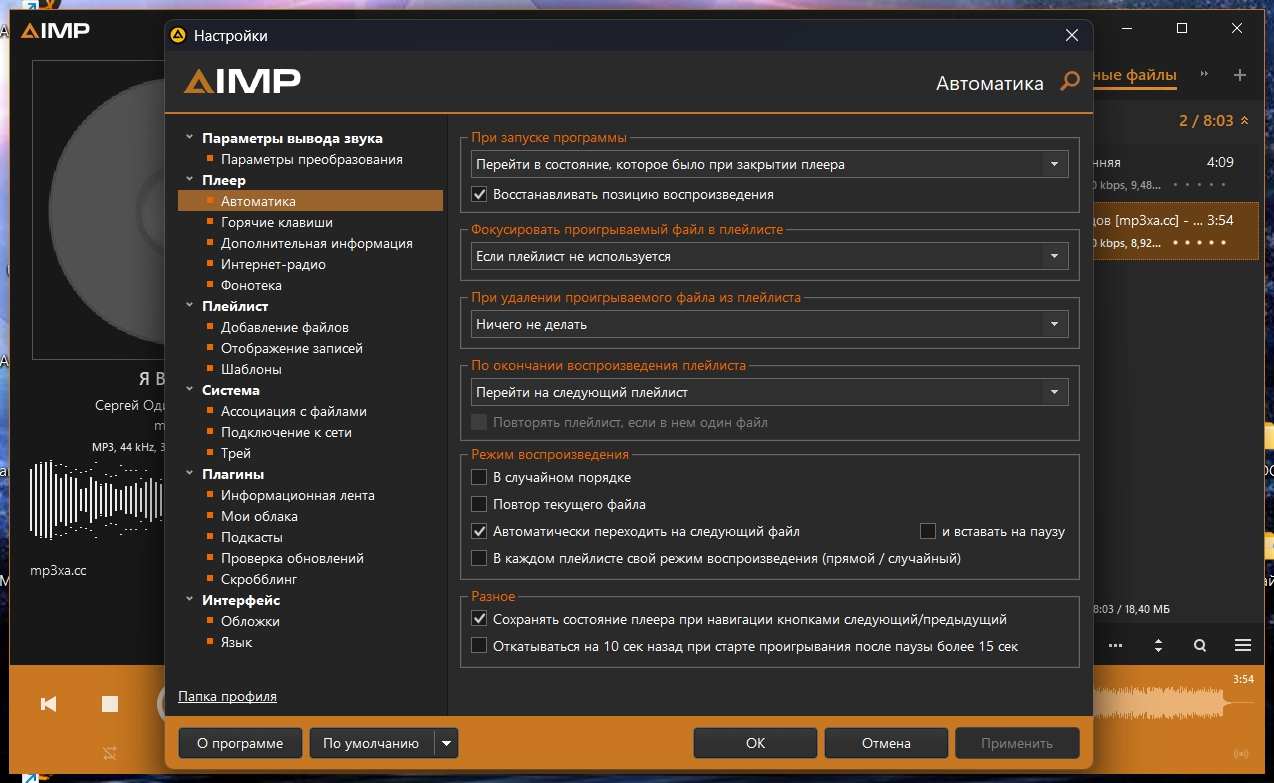
Task: Open the three-dots menu in the playlist toolbar
Action: coord(1115,645)
